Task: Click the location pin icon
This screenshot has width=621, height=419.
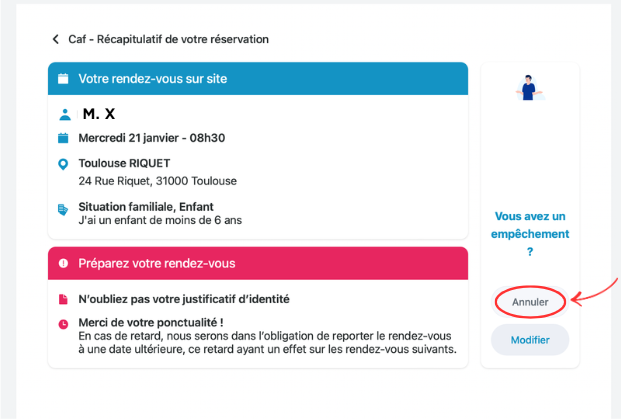Action: [63, 163]
